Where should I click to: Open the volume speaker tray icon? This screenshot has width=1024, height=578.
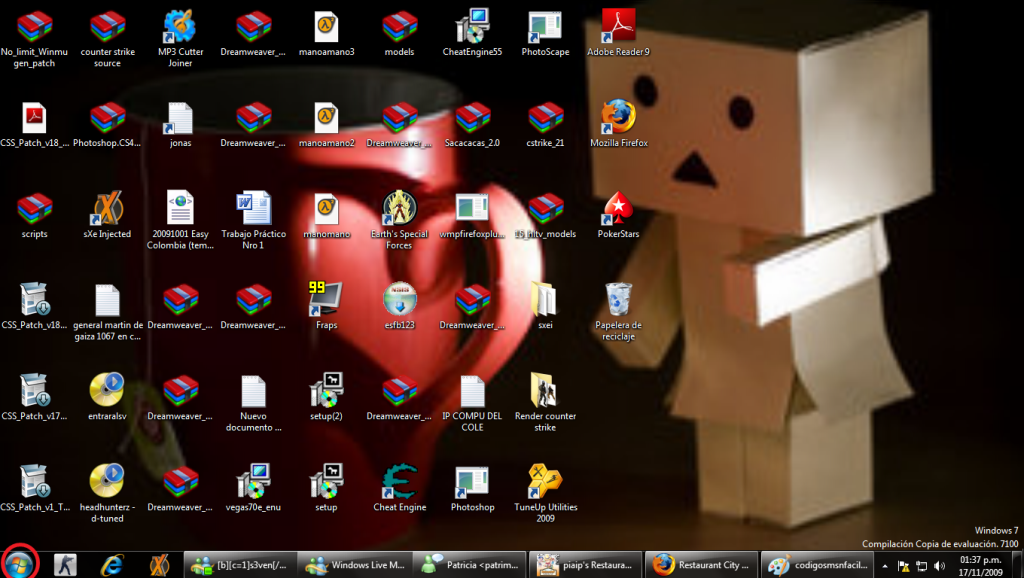(x=940, y=566)
